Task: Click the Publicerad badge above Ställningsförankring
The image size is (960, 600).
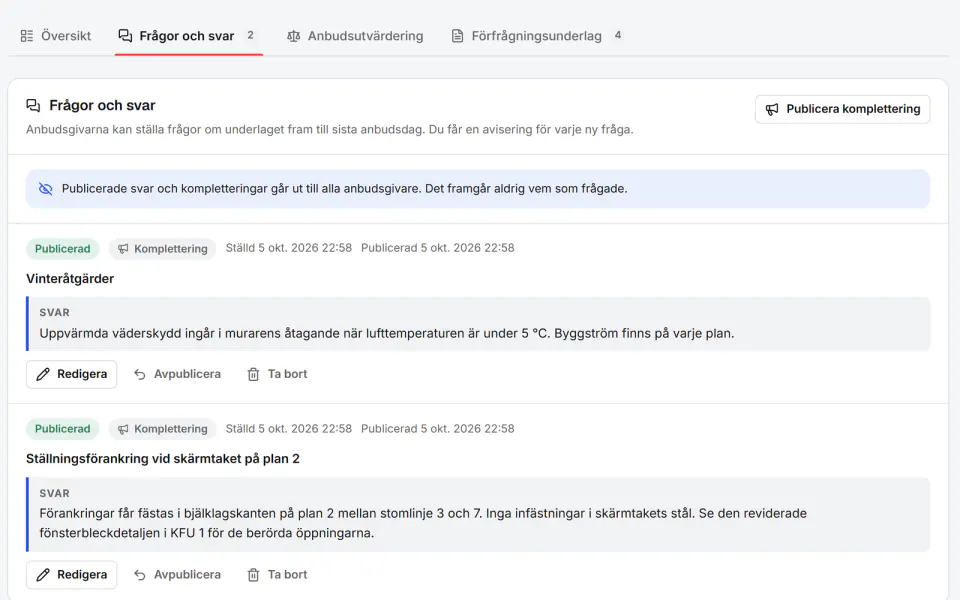Action: pyautogui.click(x=62, y=429)
